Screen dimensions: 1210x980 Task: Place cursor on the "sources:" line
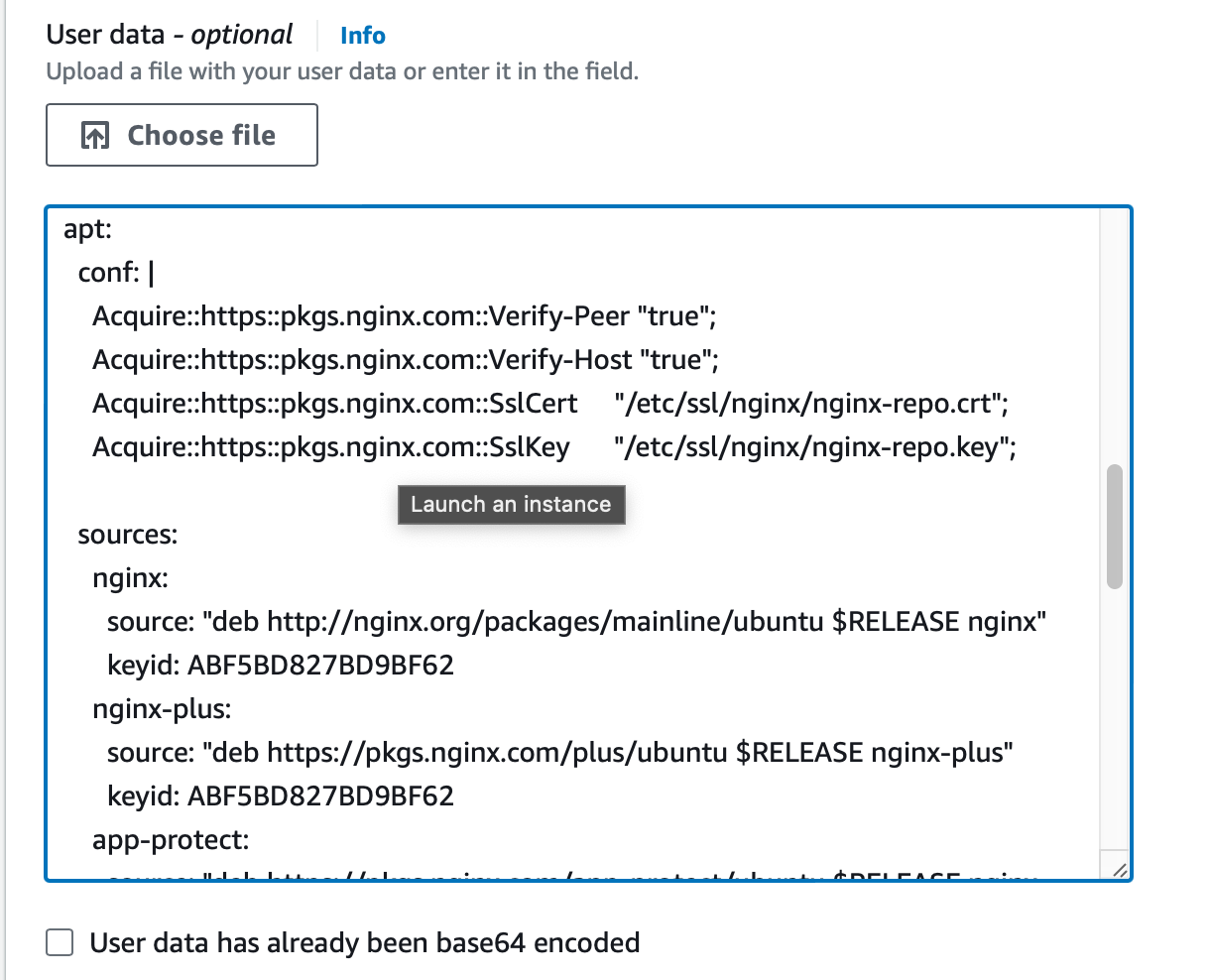[128, 535]
